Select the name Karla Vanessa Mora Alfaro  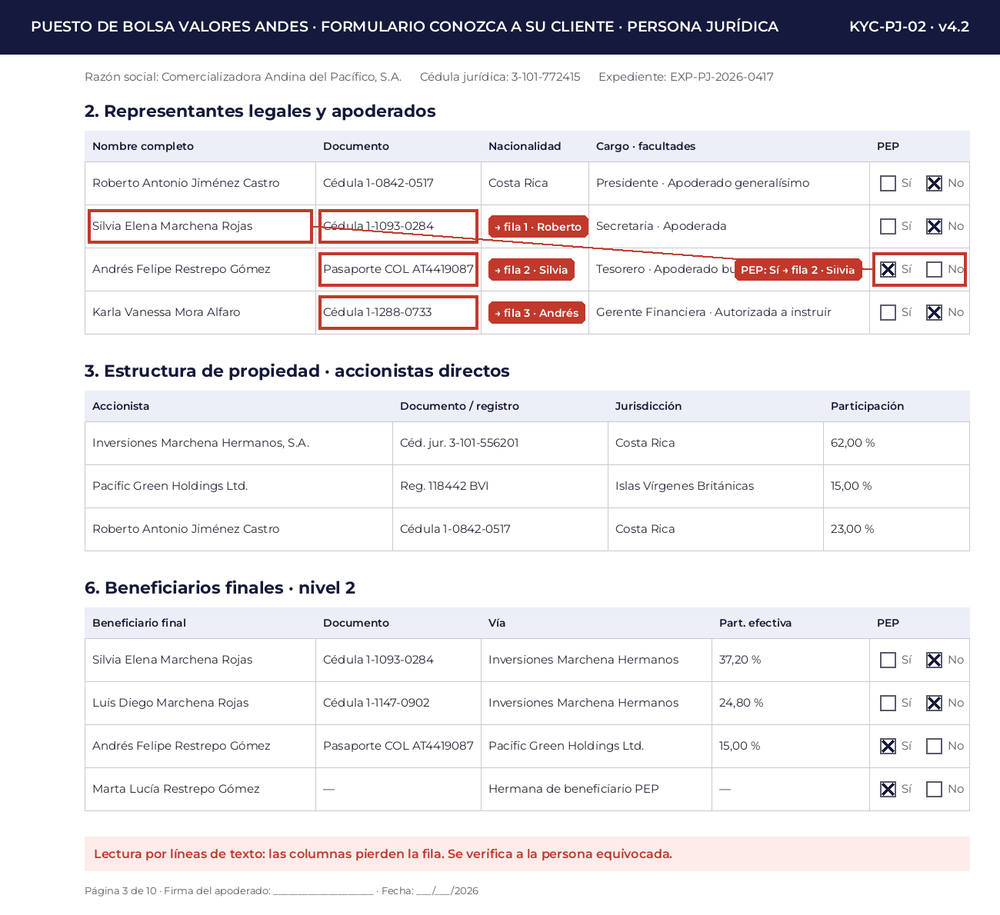166,312
